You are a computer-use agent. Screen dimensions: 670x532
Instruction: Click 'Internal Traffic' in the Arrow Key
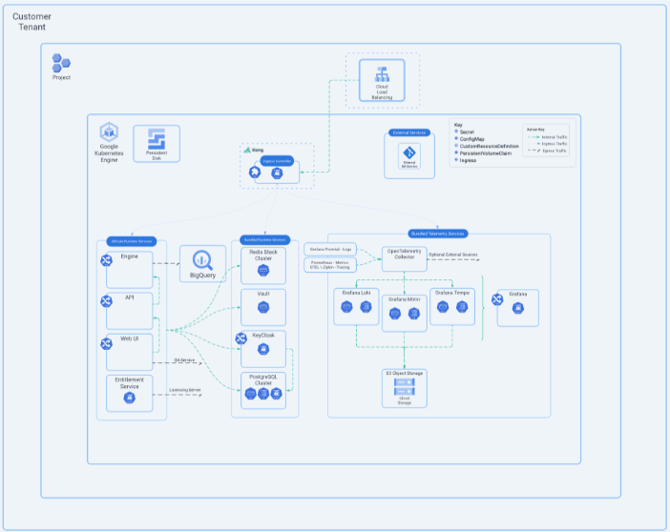click(x=554, y=137)
